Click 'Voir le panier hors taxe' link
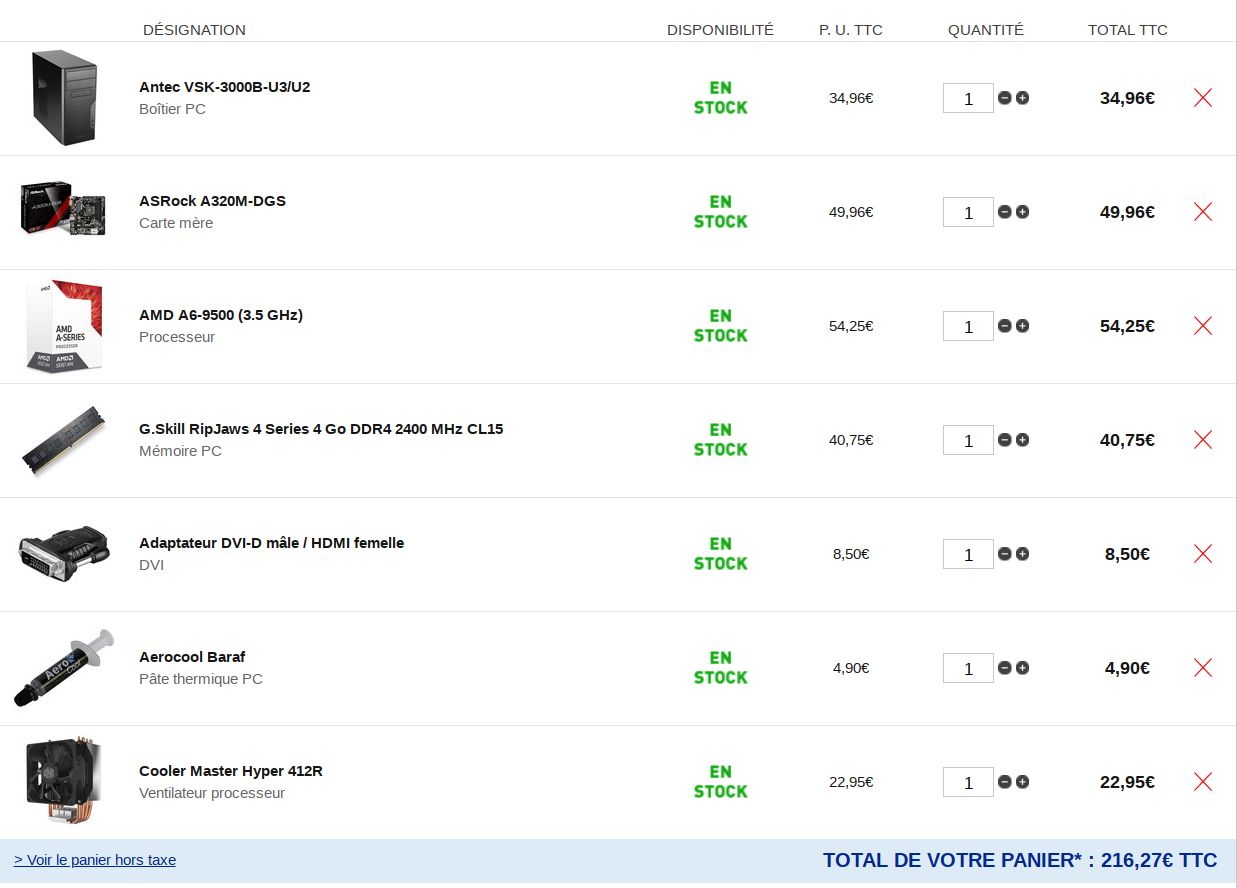Screen dimensions: 1237x888 tap(95, 860)
